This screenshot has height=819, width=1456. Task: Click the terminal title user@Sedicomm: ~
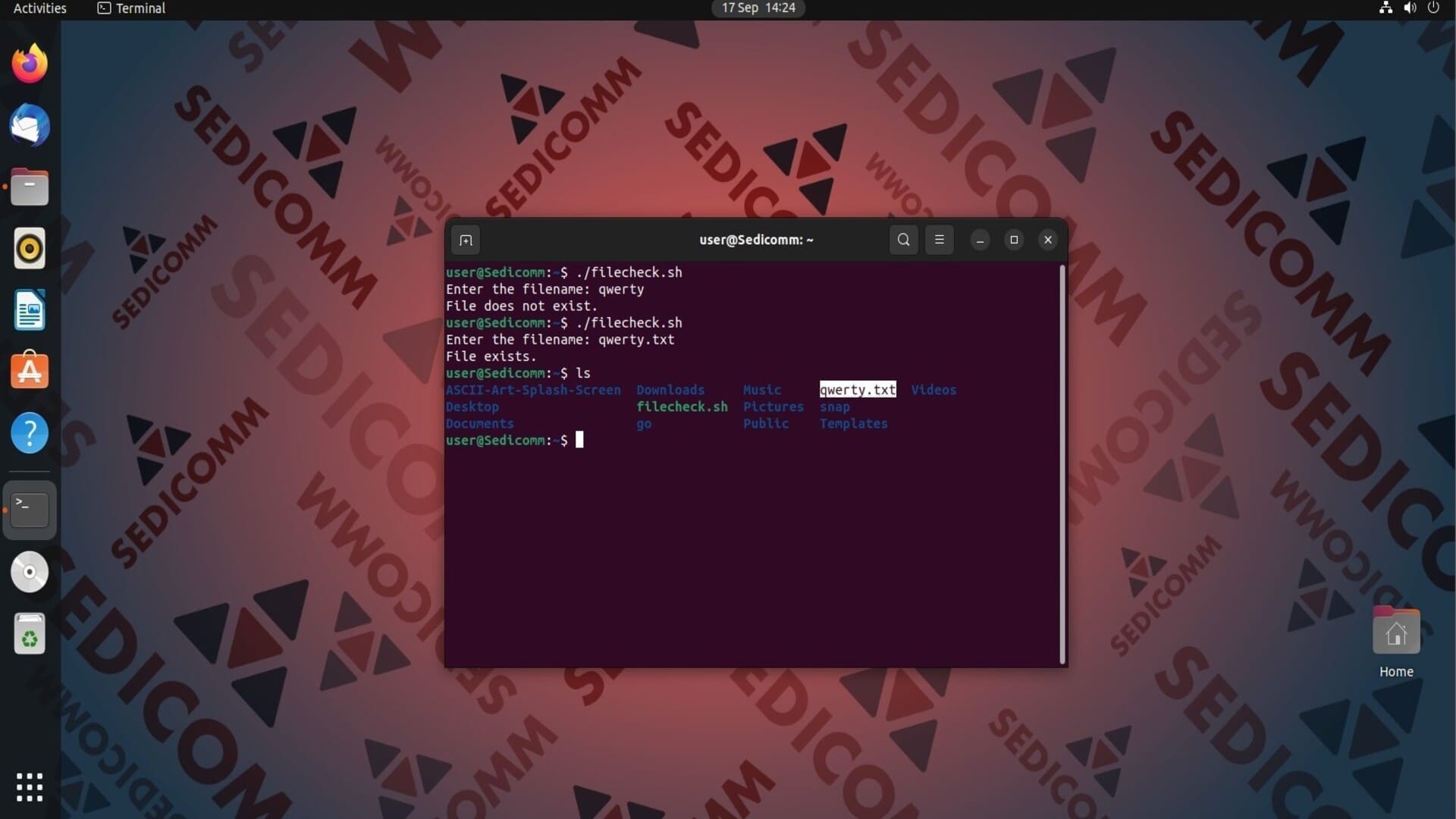coord(756,240)
